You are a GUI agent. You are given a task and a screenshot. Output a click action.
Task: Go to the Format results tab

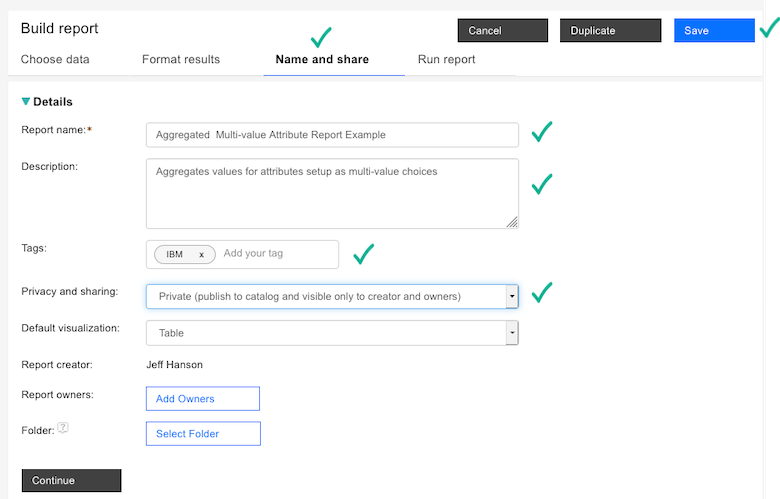pyautogui.click(x=181, y=59)
